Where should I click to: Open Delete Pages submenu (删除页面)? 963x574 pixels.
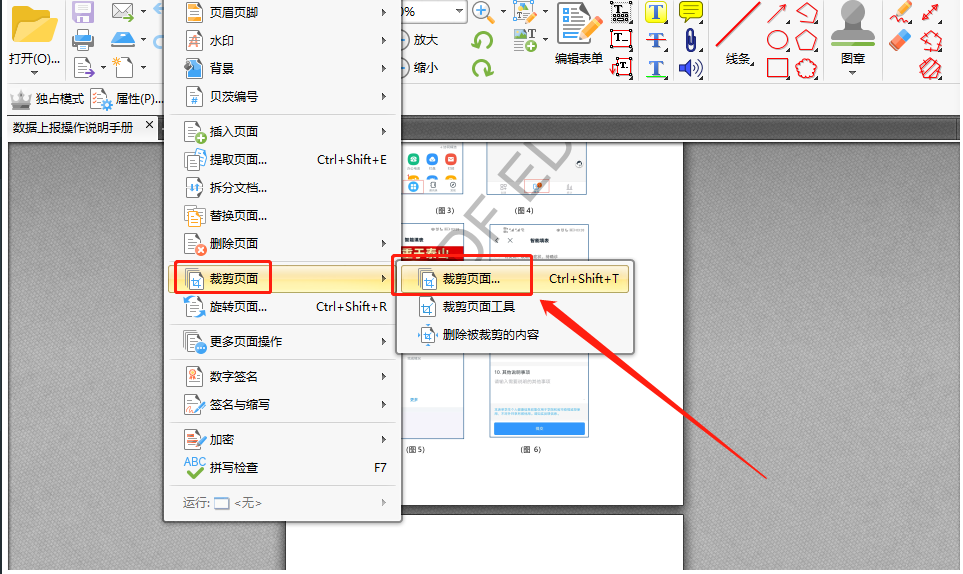pos(285,244)
